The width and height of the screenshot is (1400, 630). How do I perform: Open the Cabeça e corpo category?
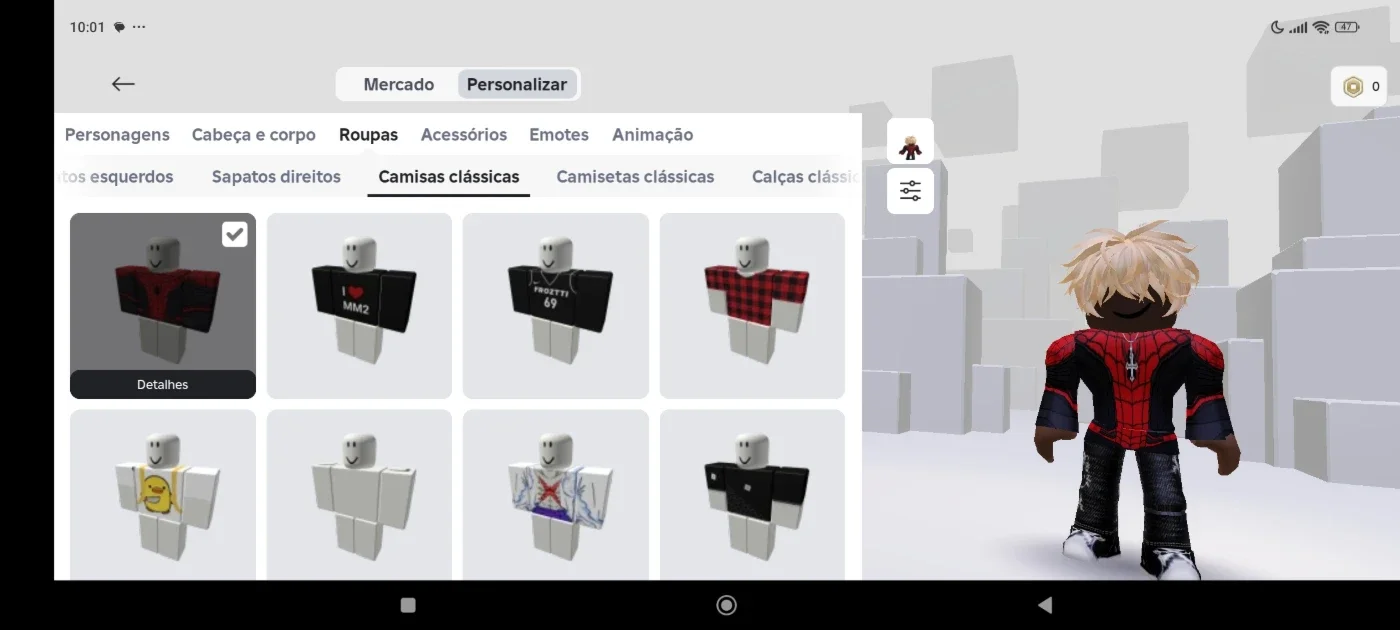(x=254, y=135)
